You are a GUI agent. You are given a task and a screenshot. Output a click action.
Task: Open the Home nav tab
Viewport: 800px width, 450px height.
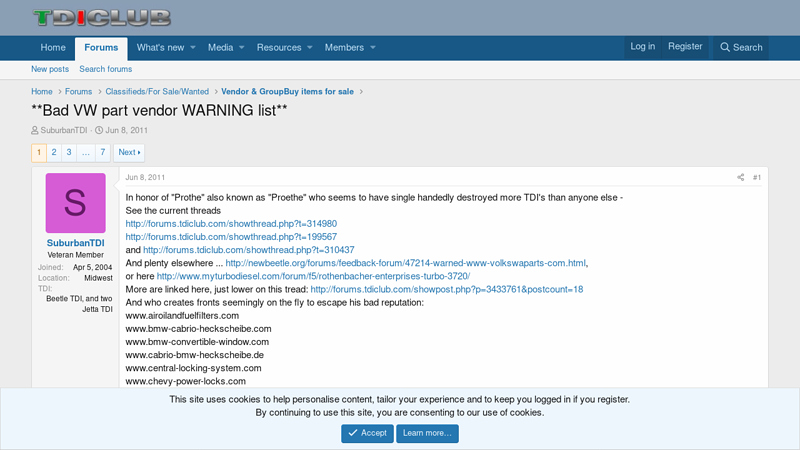click(x=53, y=47)
